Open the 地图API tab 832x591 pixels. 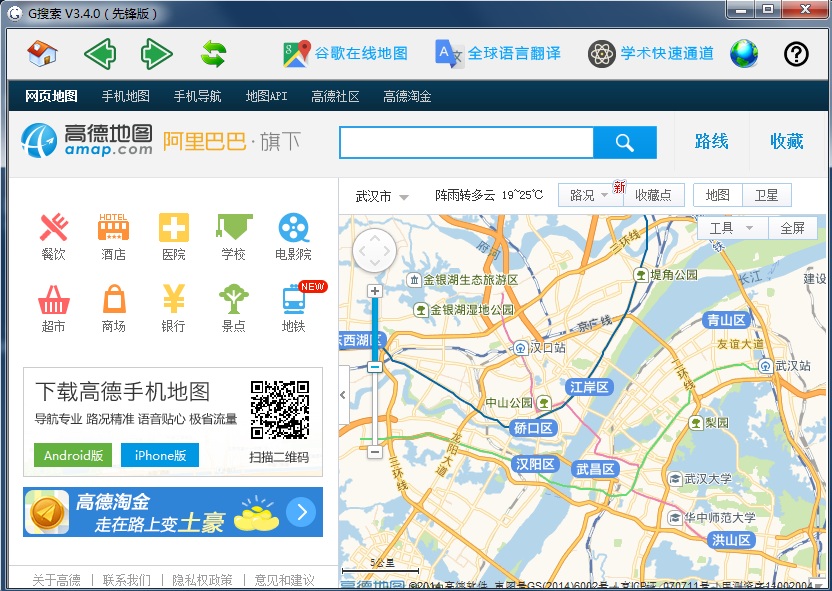pyautogui.click(x=266, y=96)
